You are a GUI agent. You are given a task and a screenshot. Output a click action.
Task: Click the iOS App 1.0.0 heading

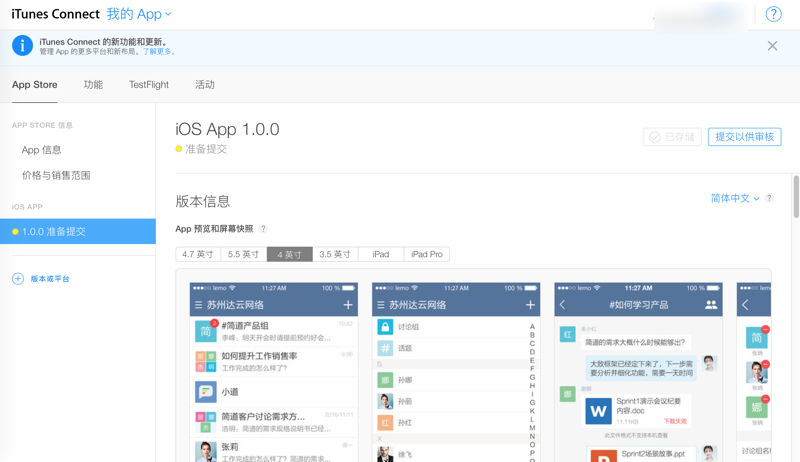[x=227, y=130]
